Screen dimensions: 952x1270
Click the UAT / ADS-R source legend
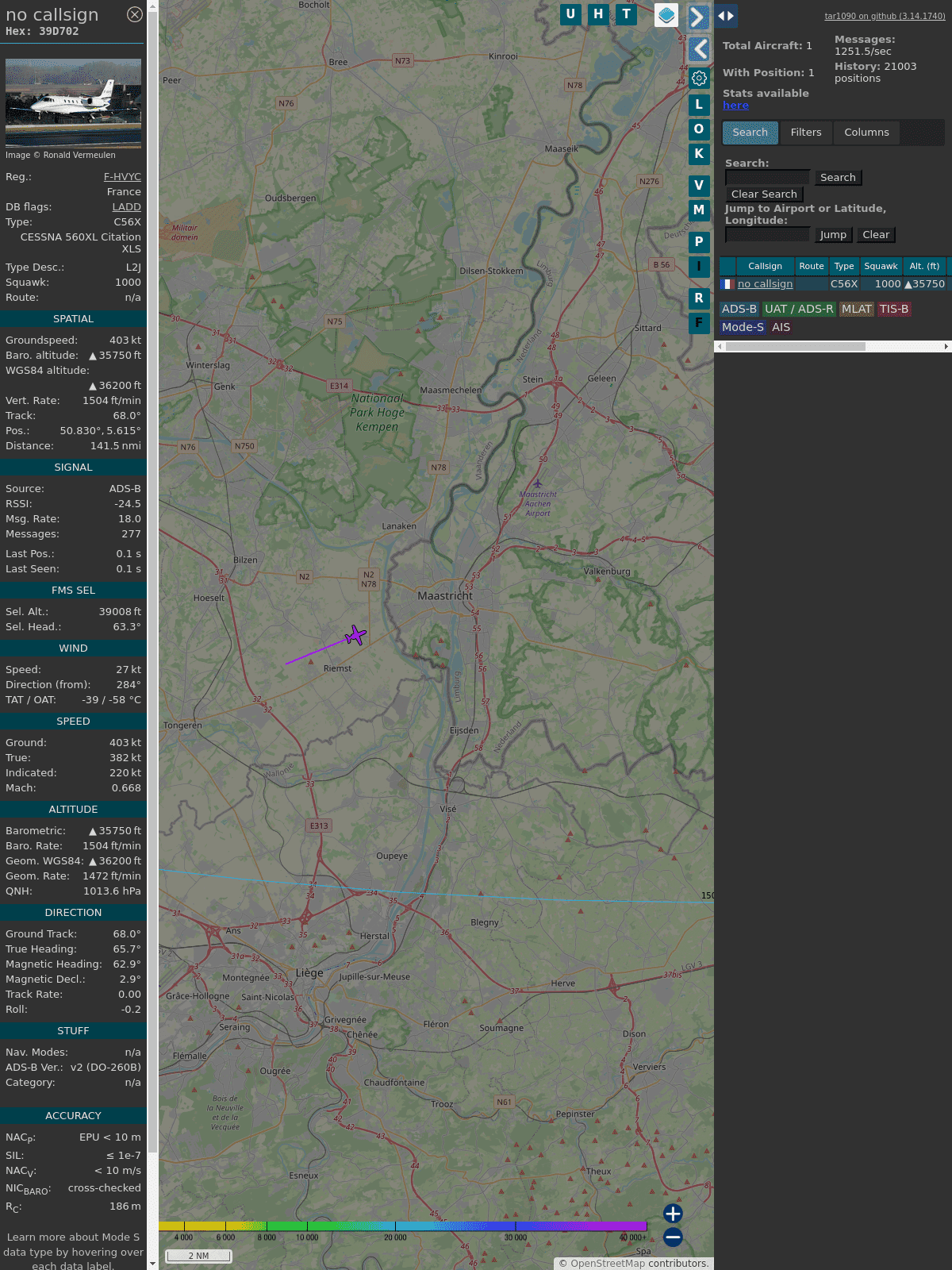click(799, 310)
